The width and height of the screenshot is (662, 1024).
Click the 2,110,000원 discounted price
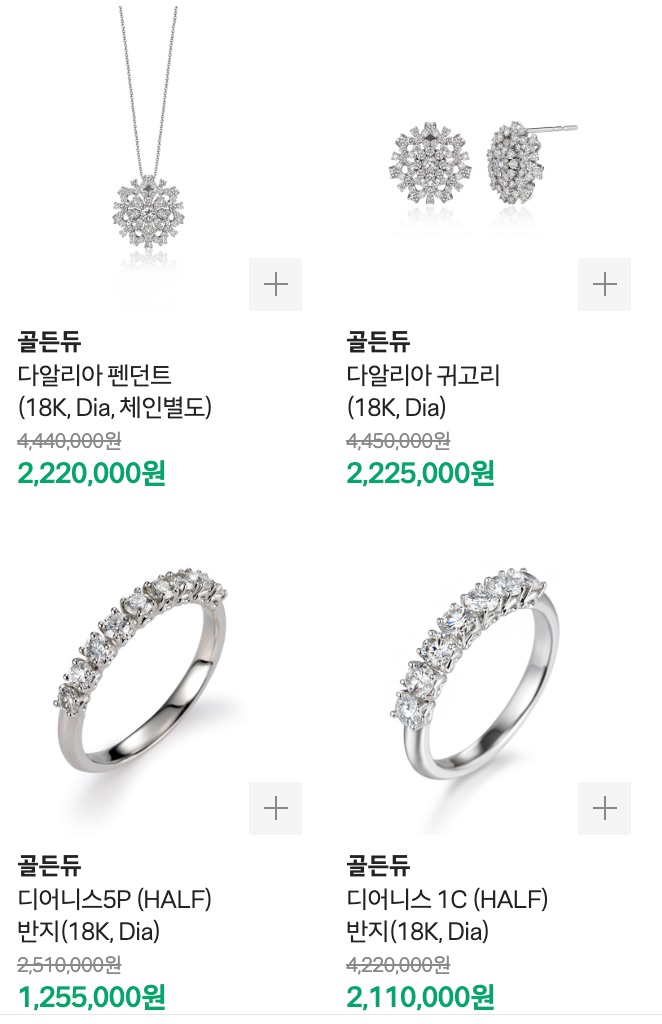coord(420,997)
